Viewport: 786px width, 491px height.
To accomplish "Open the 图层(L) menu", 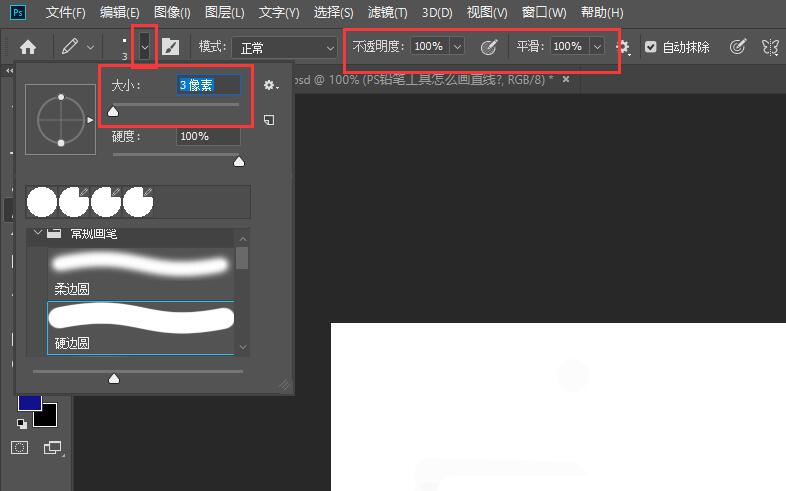I will point(225,12).
